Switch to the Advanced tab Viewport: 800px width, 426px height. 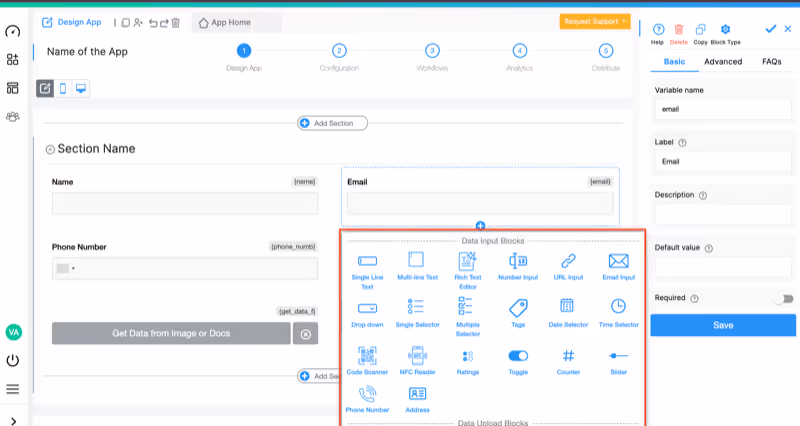(723, 61)
